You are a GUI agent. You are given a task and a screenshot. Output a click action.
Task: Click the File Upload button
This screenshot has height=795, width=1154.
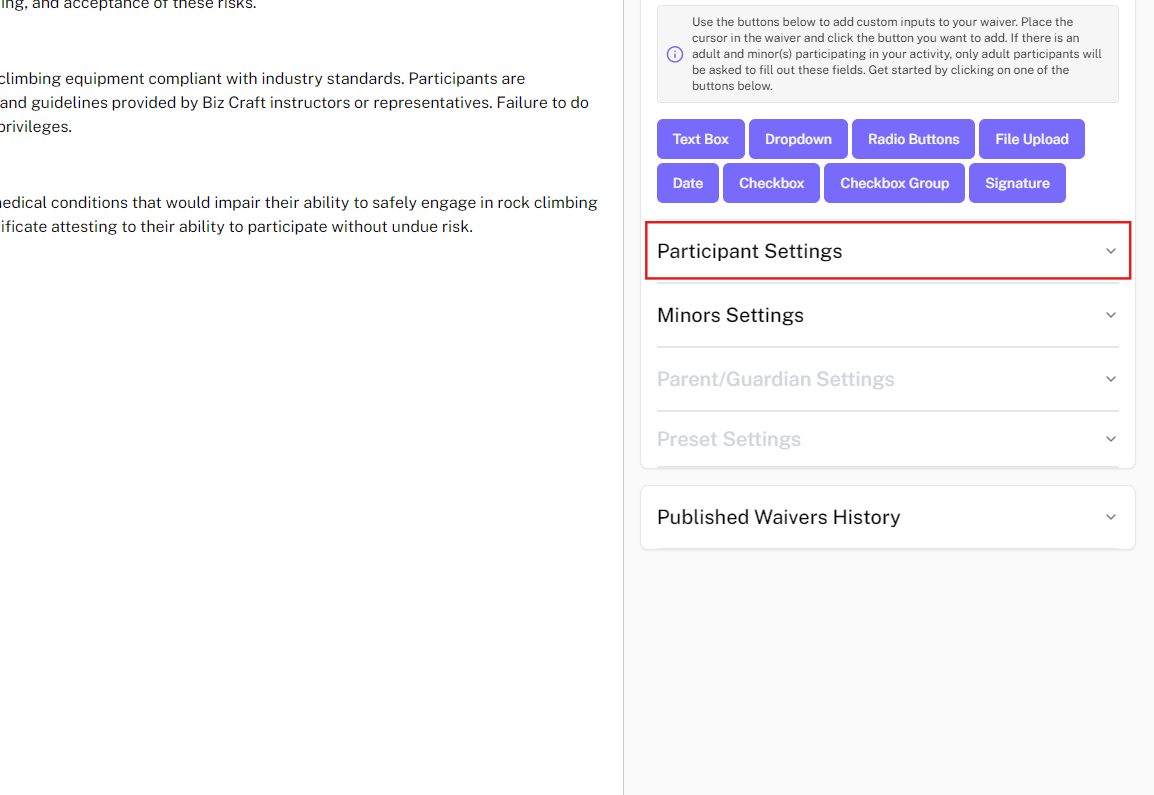(x=1031, y=139)
